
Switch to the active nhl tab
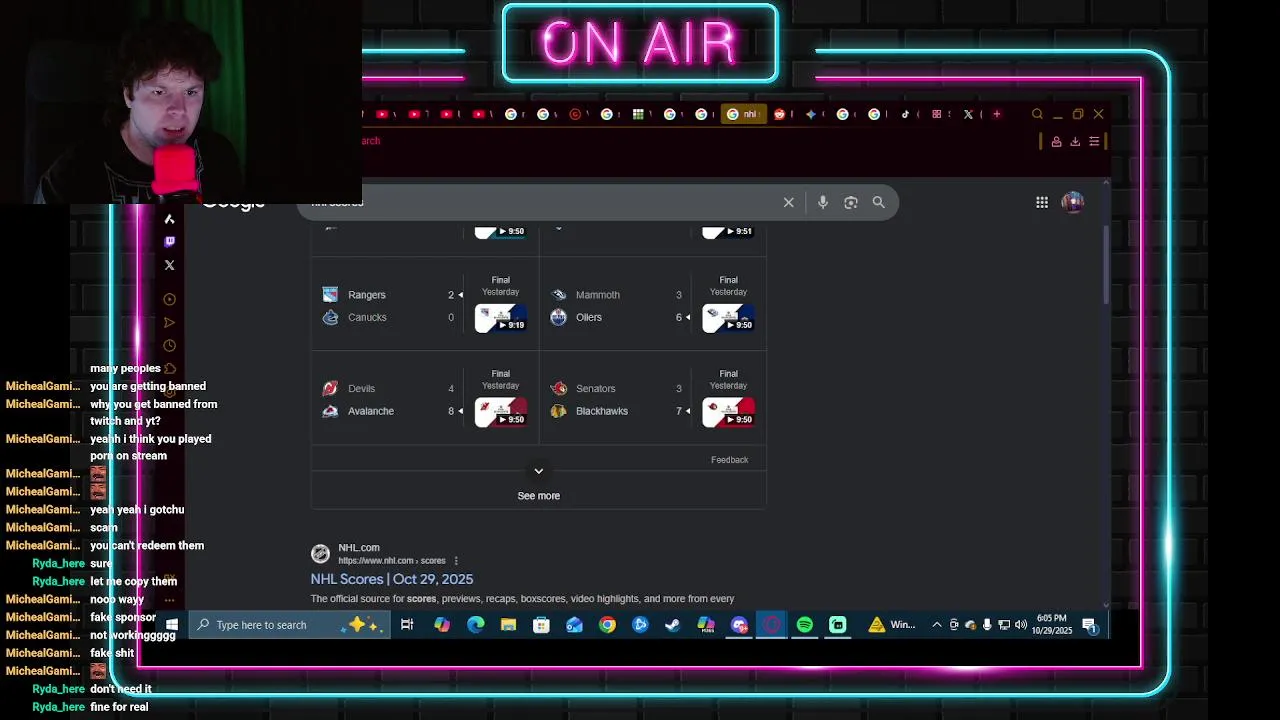(742, 114)
